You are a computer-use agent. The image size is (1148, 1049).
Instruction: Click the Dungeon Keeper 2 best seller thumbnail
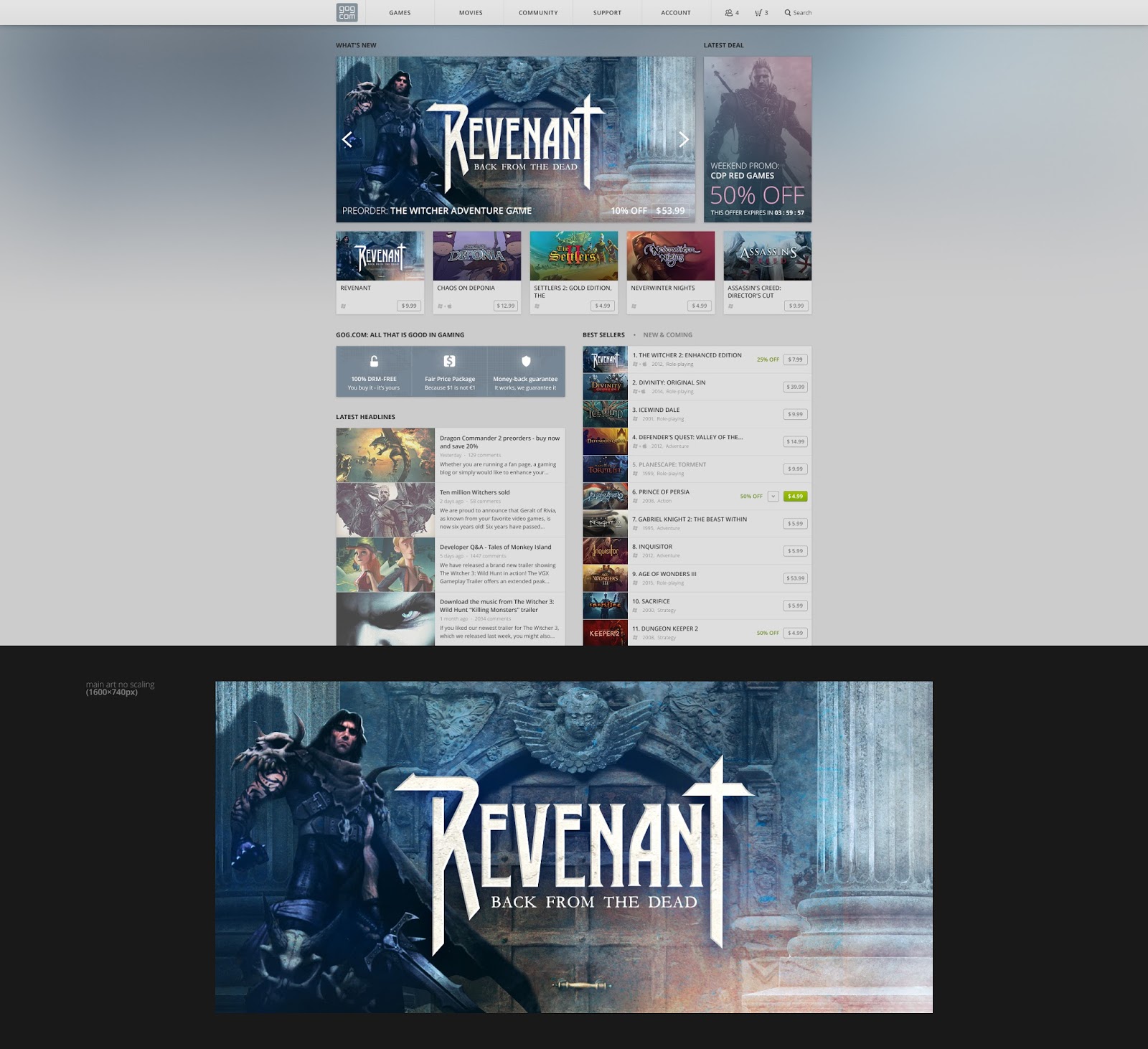pyautogui.click(x=606, y=633)
